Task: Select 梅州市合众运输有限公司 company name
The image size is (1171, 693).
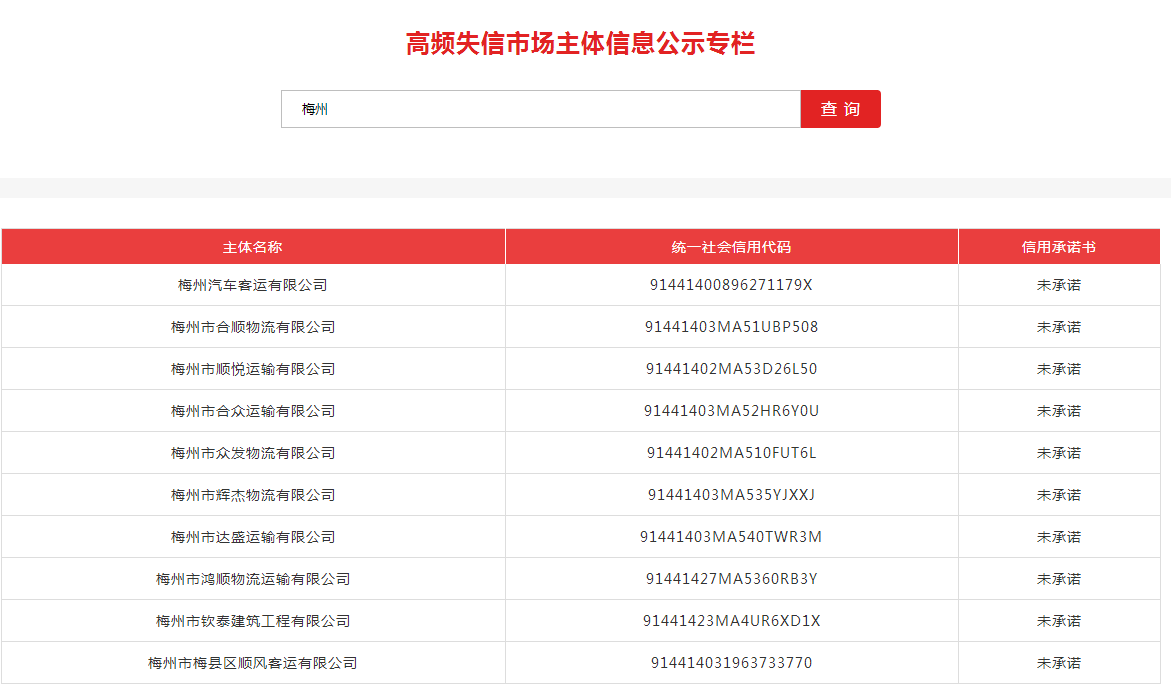Action: pyautogui.click(x=253, y=411)
